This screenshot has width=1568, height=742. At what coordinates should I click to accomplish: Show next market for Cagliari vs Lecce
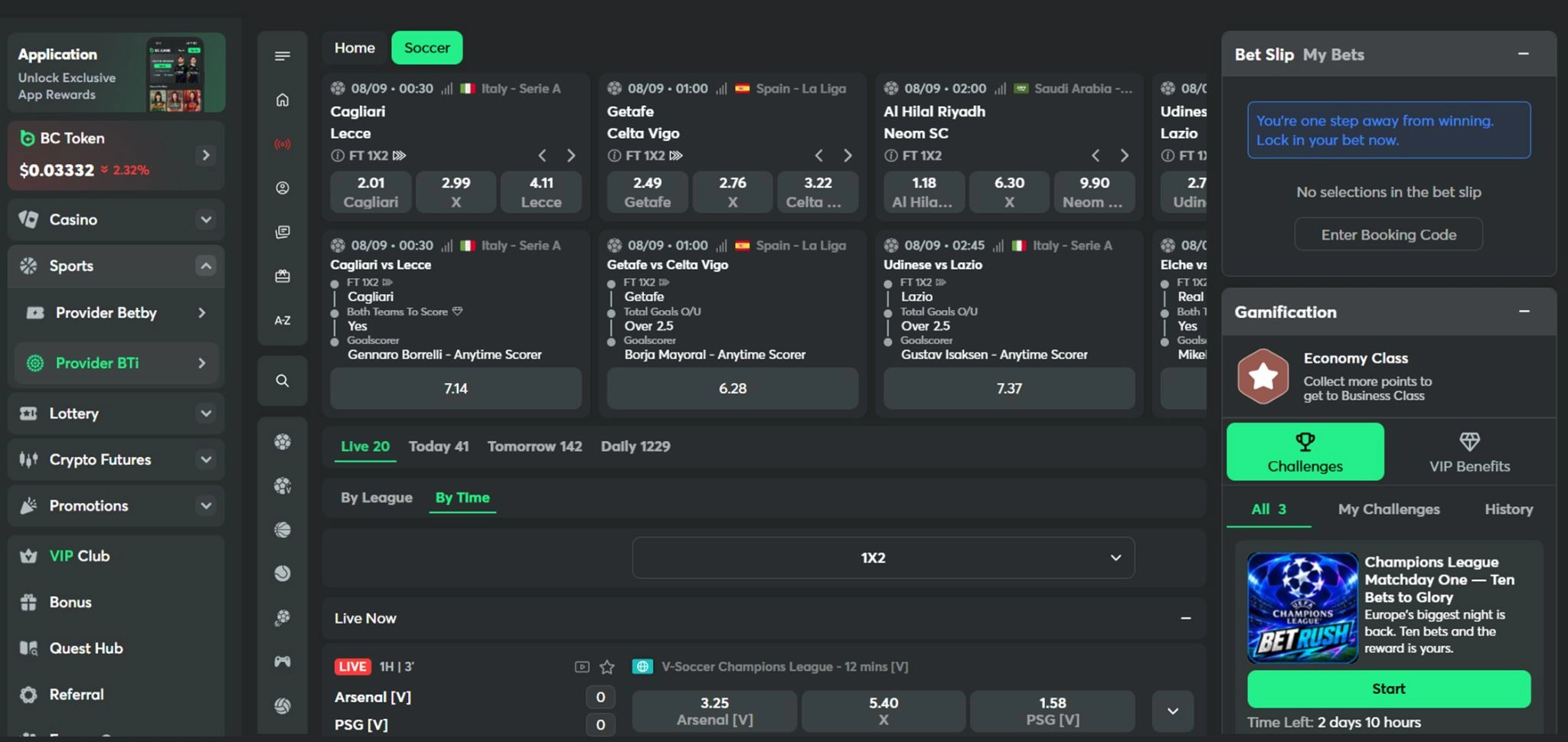pyautogui.click(x=570, y=155)
